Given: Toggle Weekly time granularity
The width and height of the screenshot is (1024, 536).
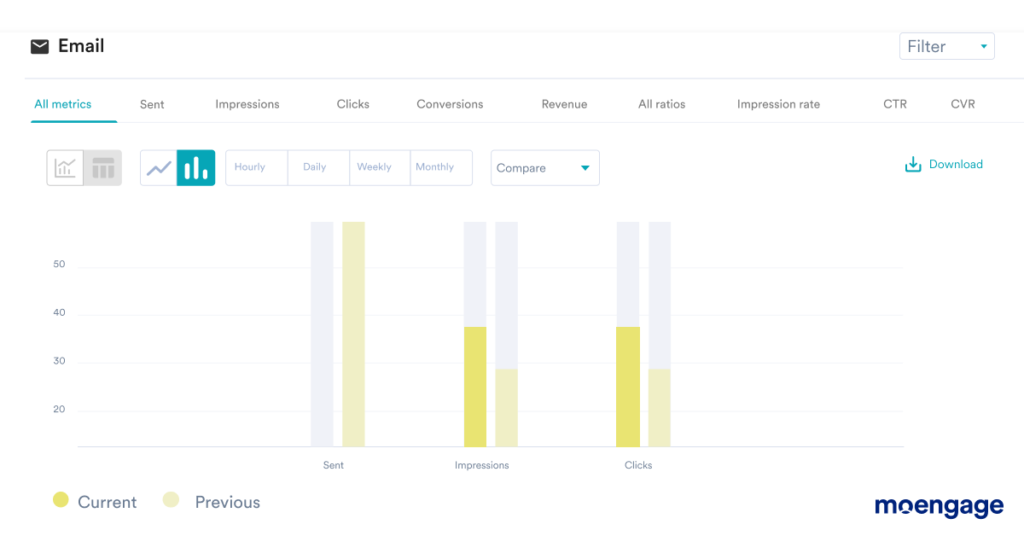Looking at the screenshot, I should 374,168.
